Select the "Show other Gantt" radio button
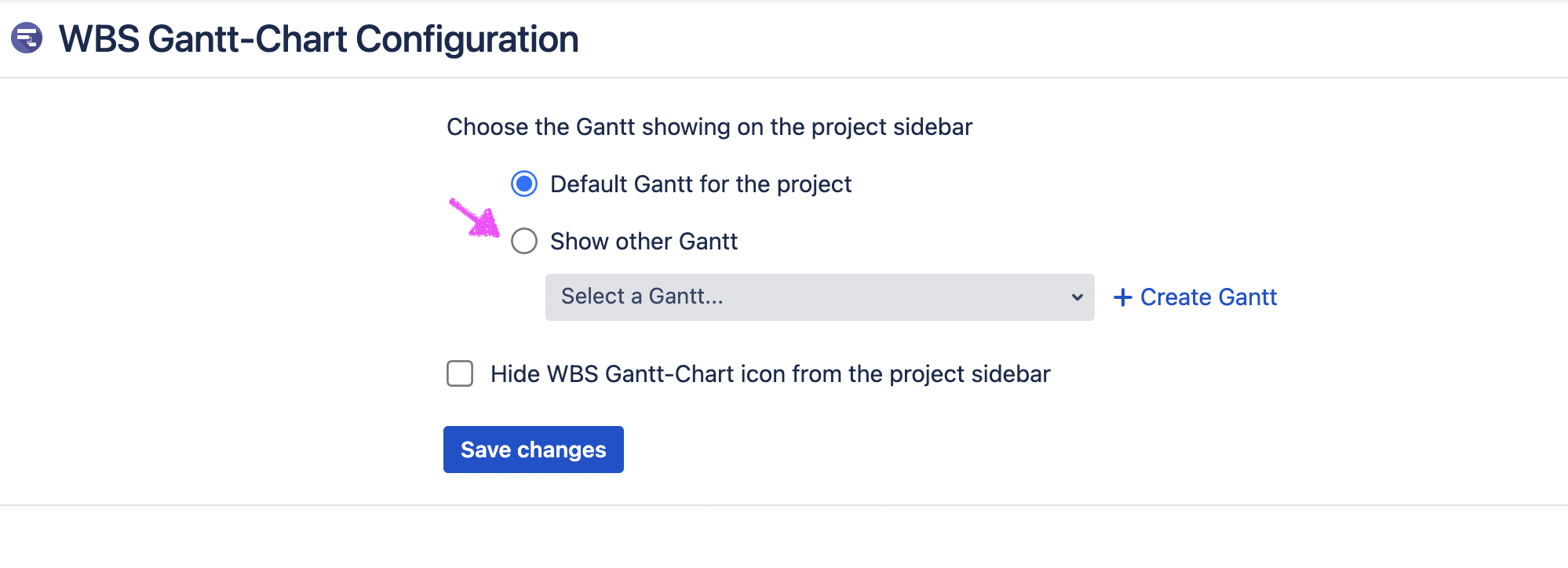 (x=524, y=241)
